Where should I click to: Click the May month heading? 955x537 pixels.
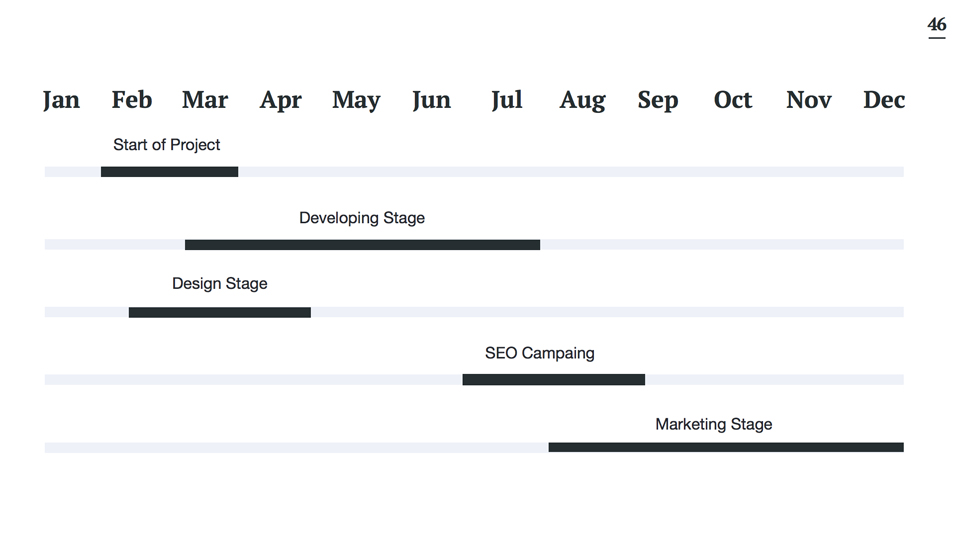tap(356, 100)
